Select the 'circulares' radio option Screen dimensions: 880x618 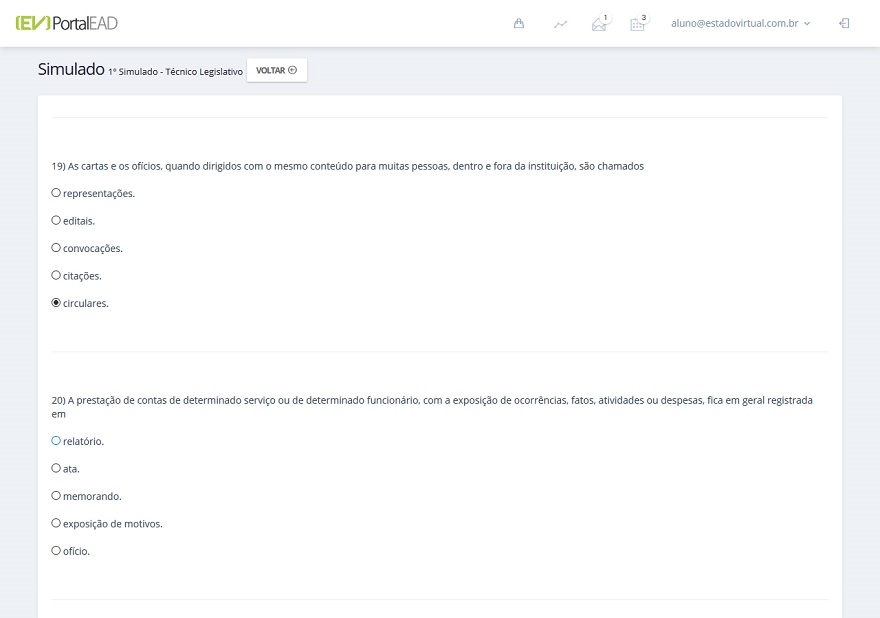(56, 303)
